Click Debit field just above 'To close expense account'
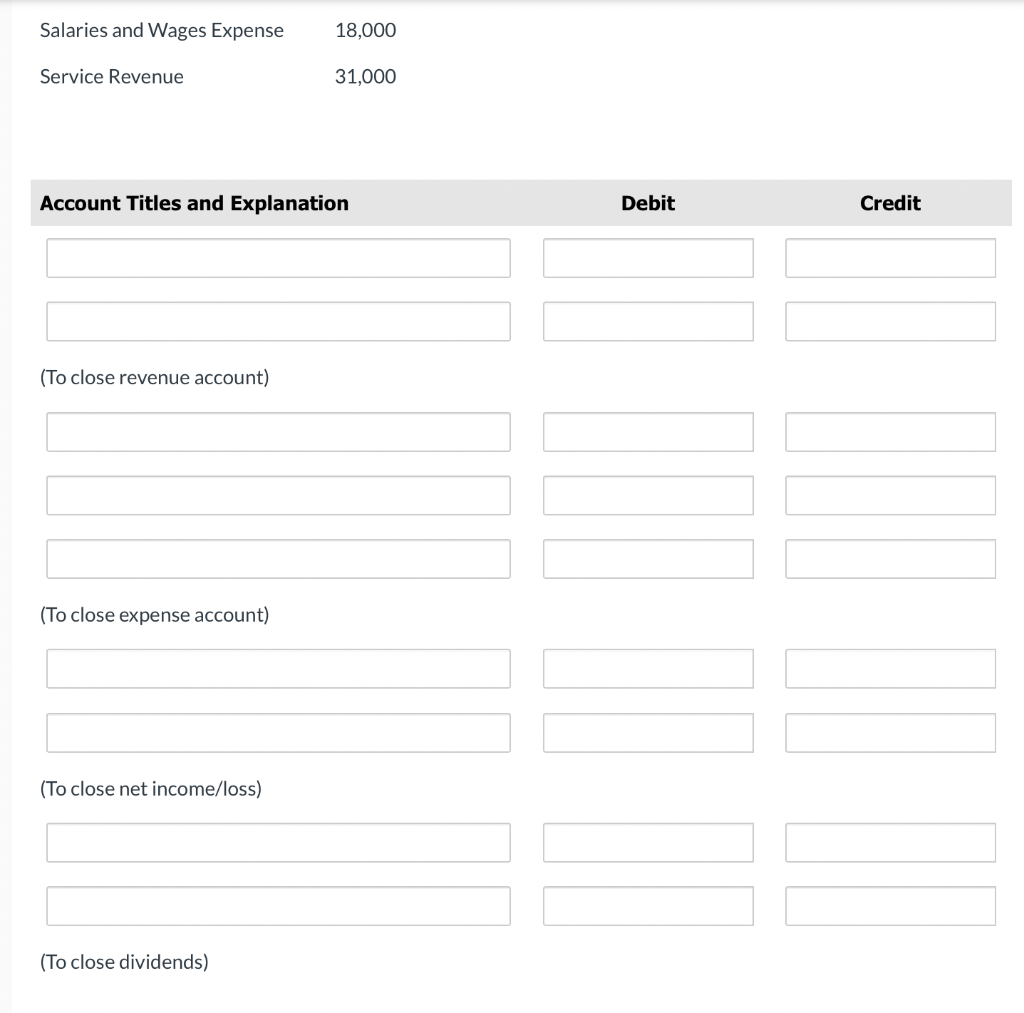 click(648, 559)
